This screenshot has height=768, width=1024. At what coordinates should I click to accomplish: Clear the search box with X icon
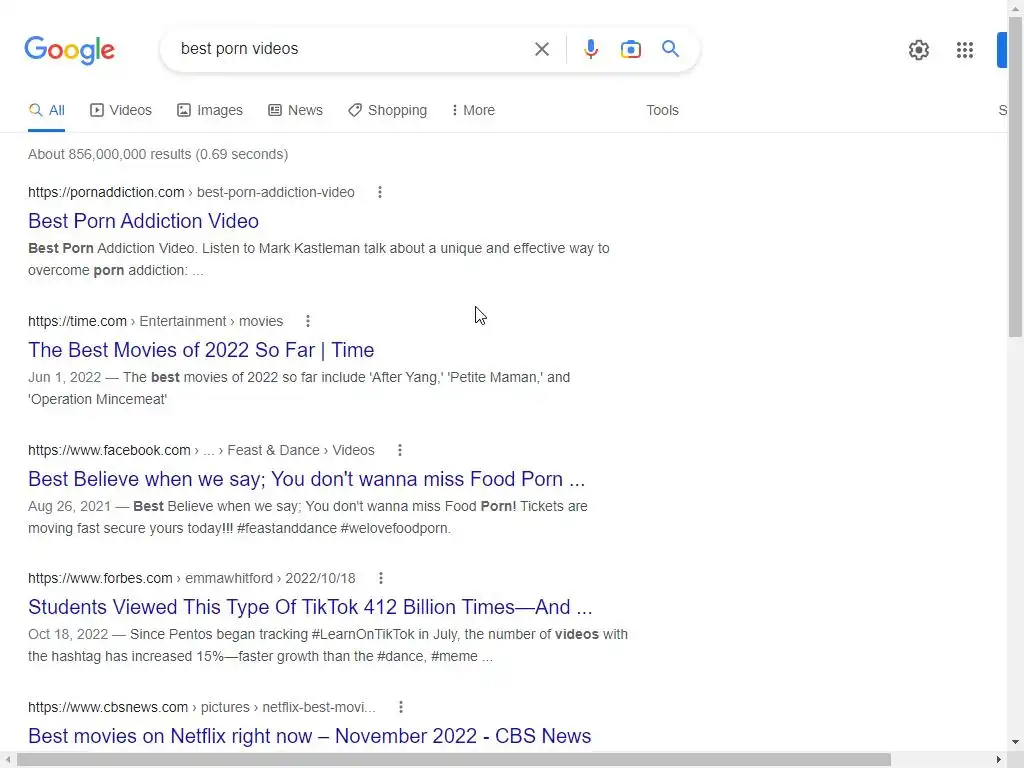click(541, 49)
